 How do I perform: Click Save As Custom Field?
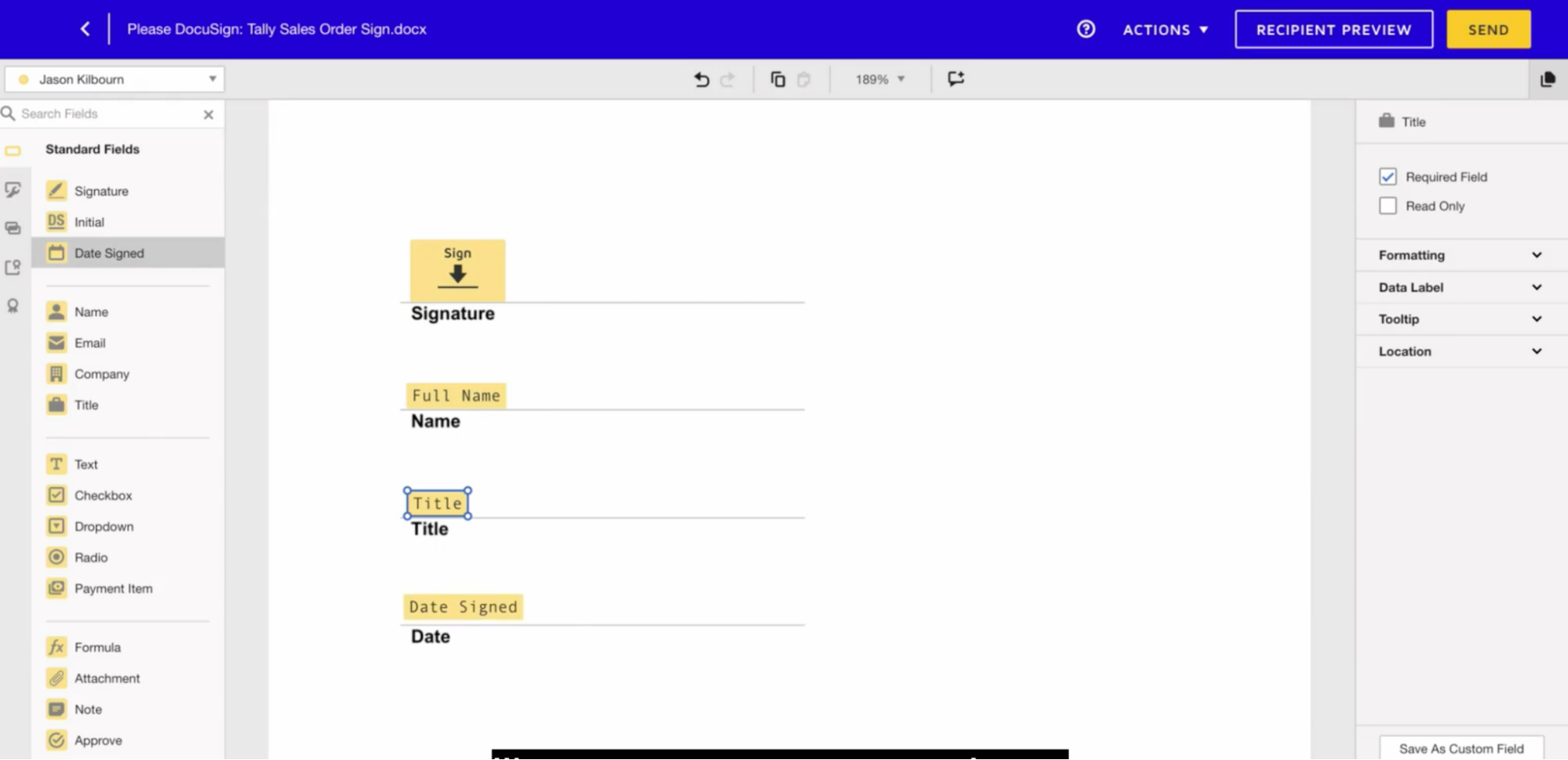click(1461, 748)
